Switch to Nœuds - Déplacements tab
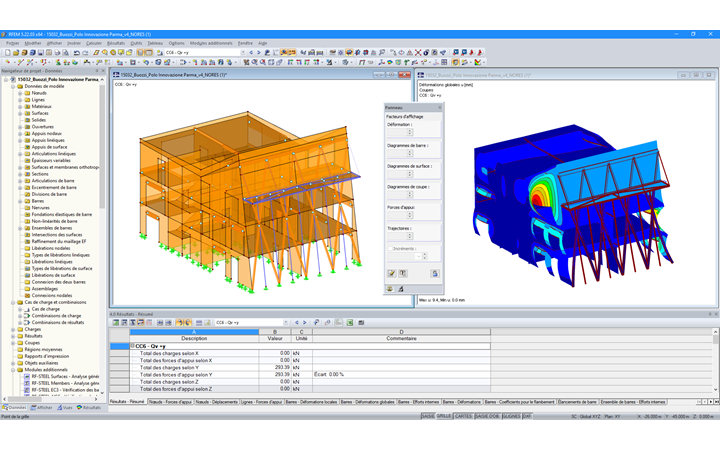720x450 pixels. (x=217, y=402)
